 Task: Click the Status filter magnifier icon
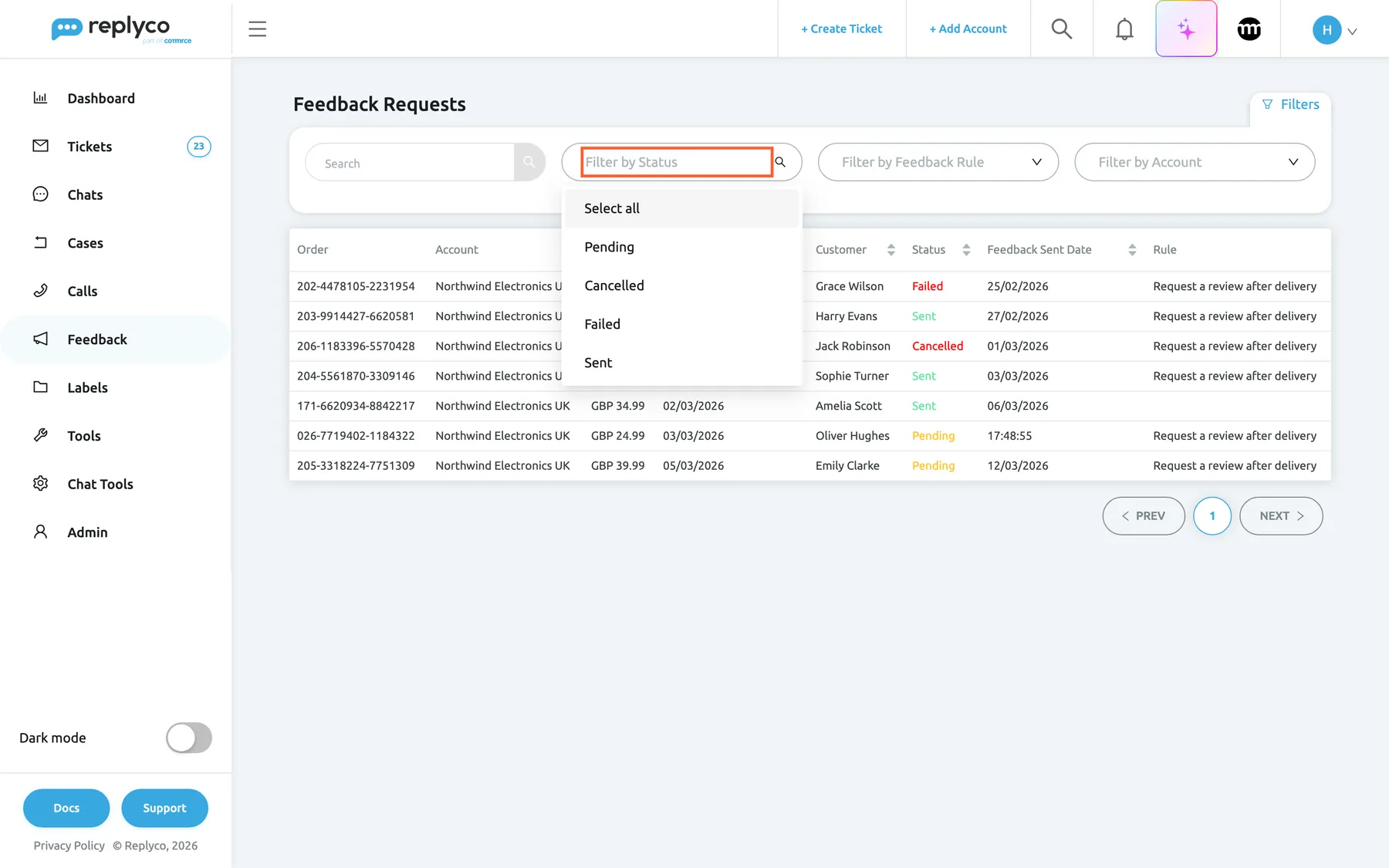coord(780,162)
